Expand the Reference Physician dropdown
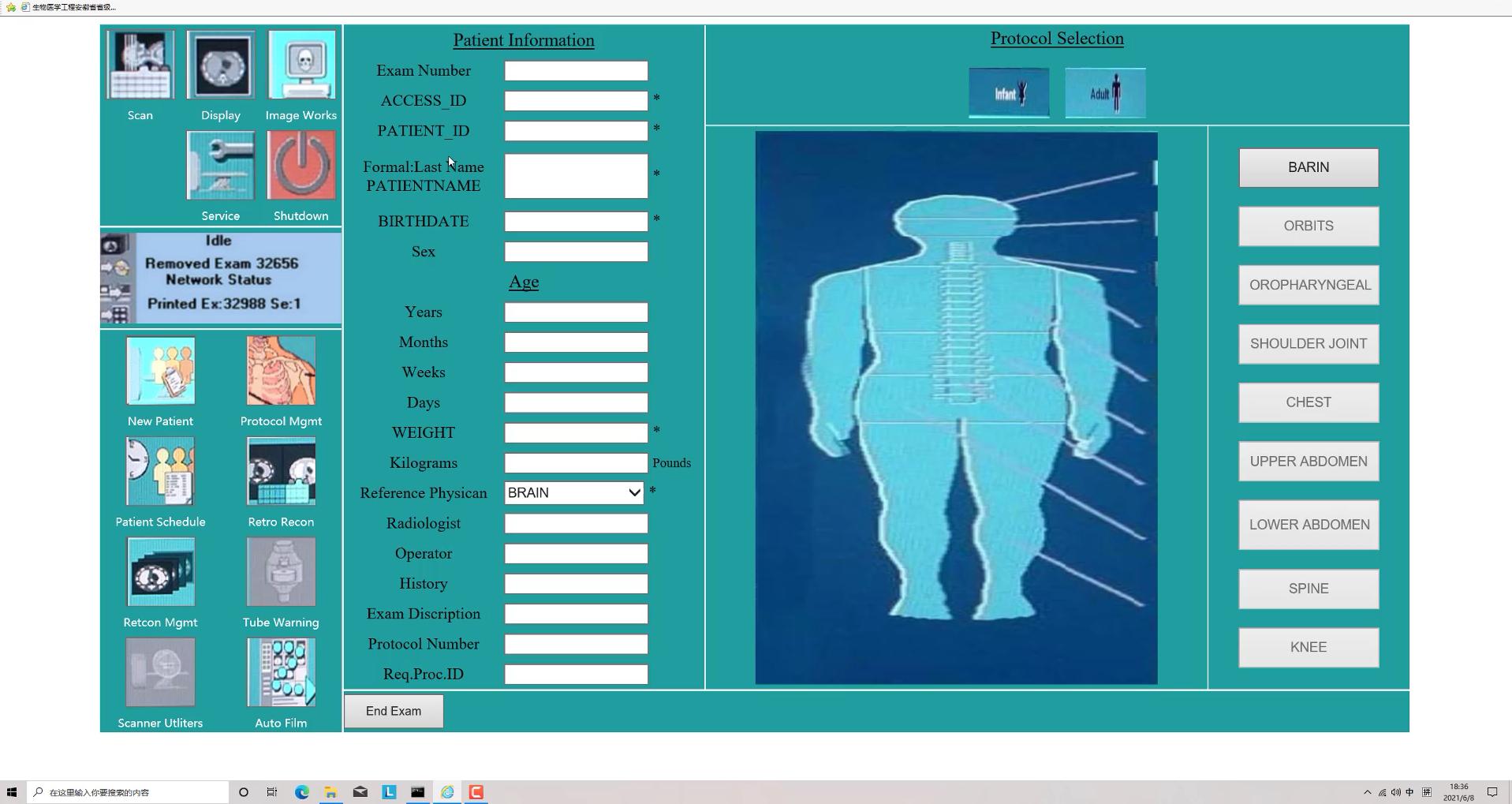 coord(573,493)
